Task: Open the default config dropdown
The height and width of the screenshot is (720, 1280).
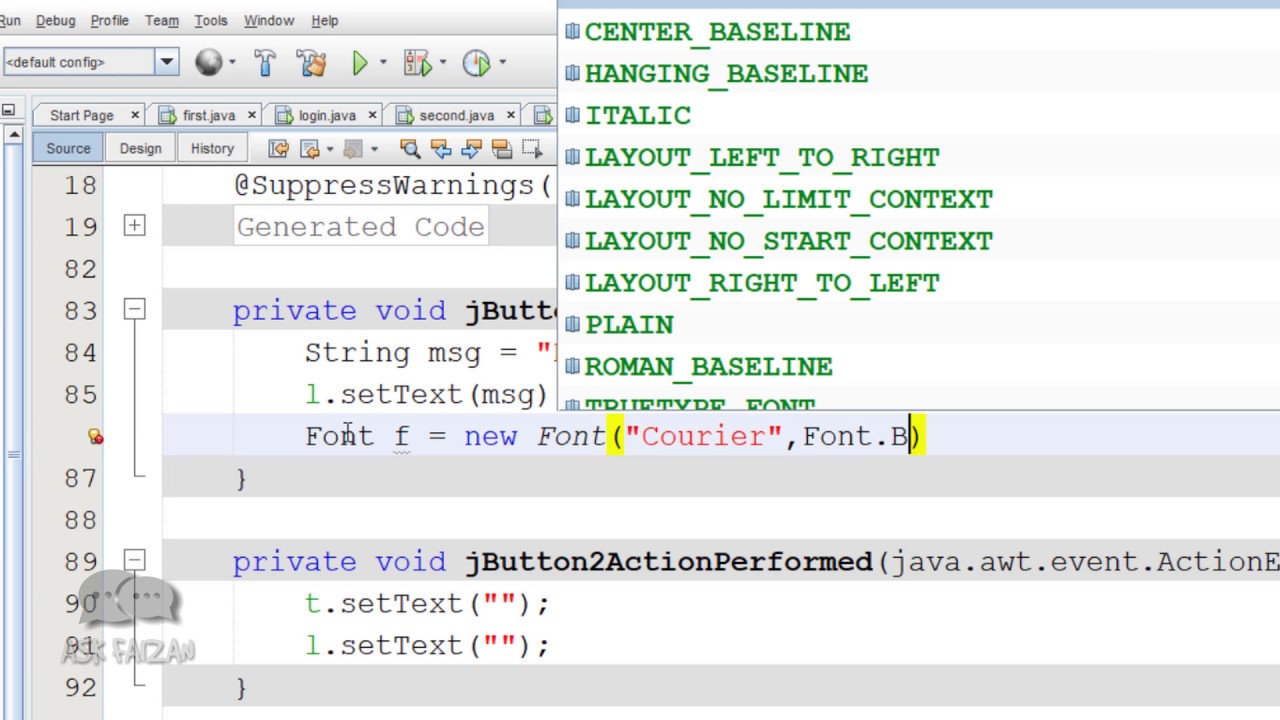Action: coord(167,62)
